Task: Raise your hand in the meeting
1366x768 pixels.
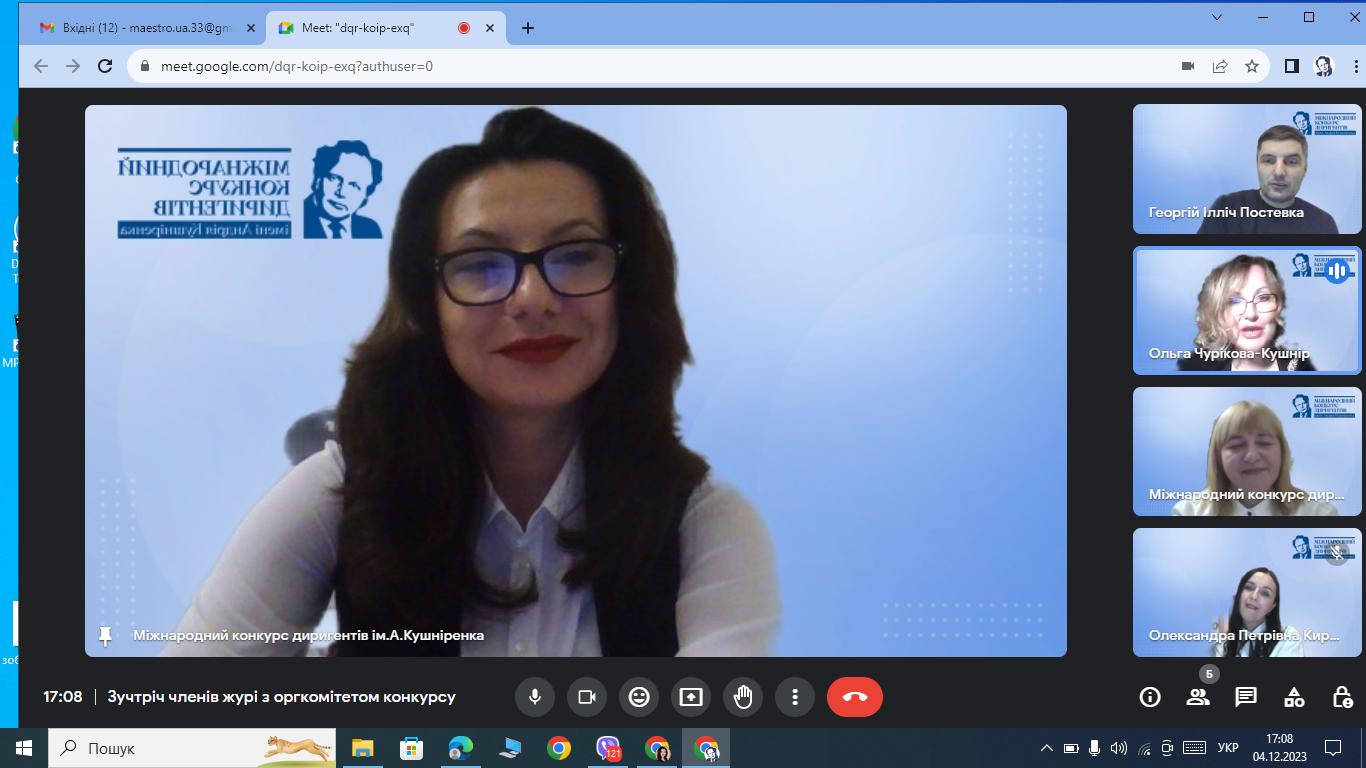Action: [743, 697]
